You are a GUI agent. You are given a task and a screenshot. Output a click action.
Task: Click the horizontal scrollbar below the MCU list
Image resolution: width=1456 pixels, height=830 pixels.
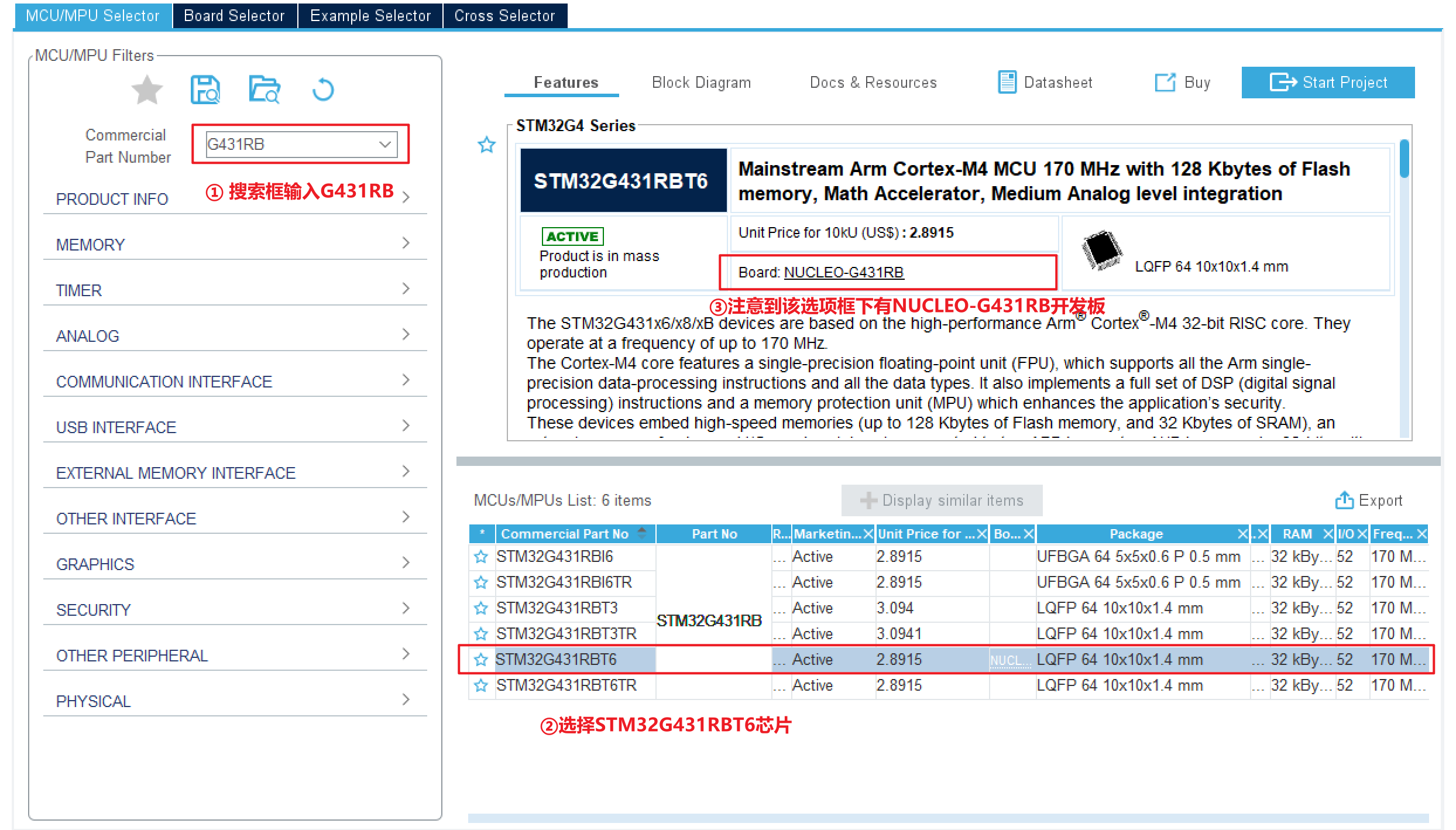[x=948, y=818]
